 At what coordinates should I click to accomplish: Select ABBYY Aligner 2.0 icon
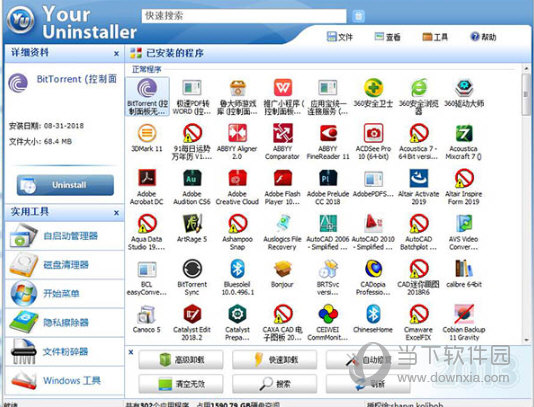[x=237, y=133]
